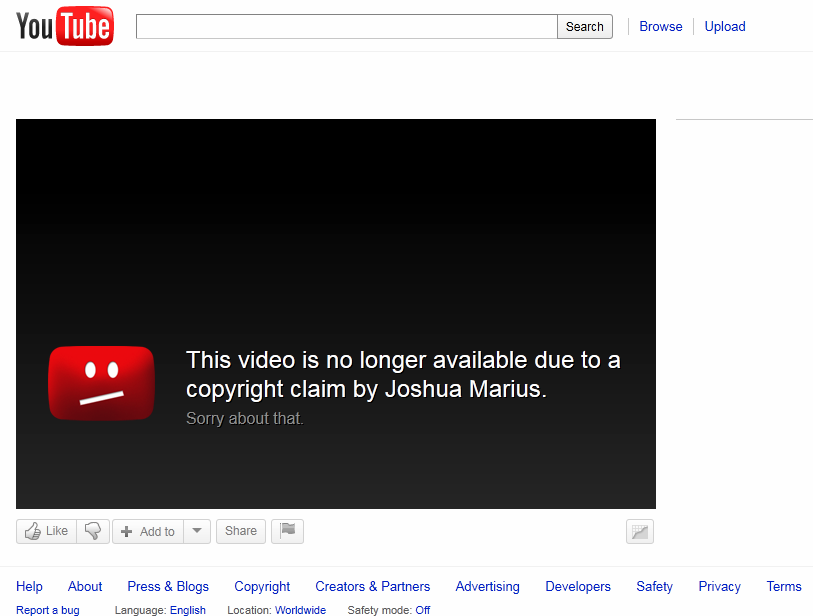Image resolution: width=813 pixels, height=616 pixels.
Task: Open the Copyright footer link
Action: point(262,586)
